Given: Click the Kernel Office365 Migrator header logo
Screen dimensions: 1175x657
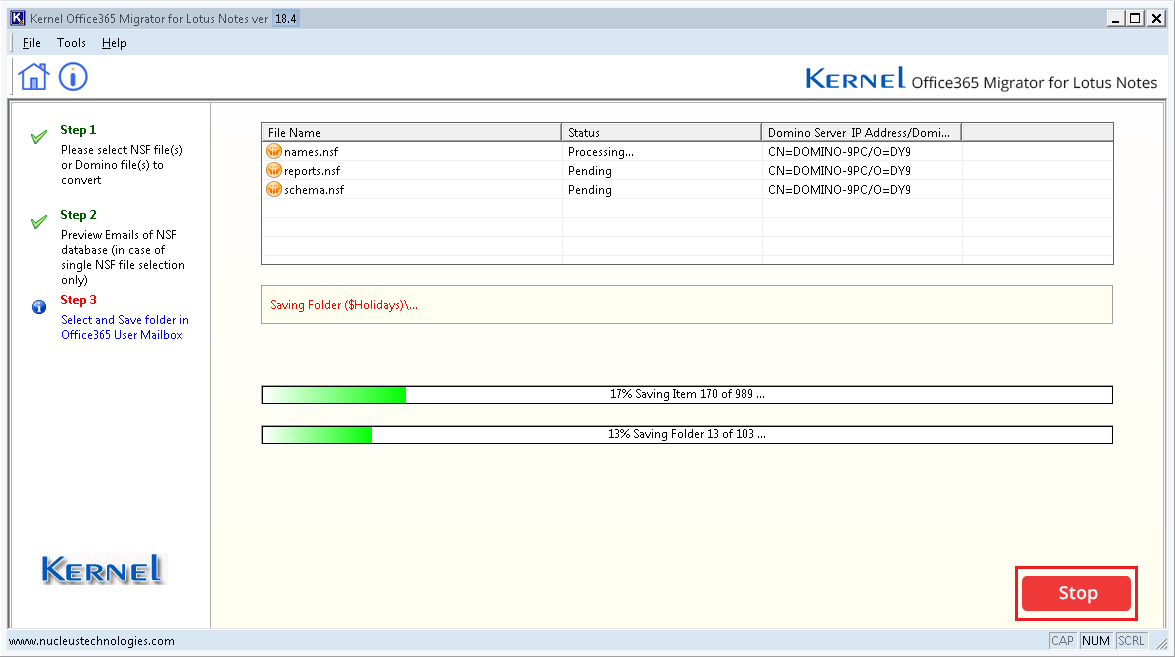Looking at the screenshot, I should click(x=981, y=79).
